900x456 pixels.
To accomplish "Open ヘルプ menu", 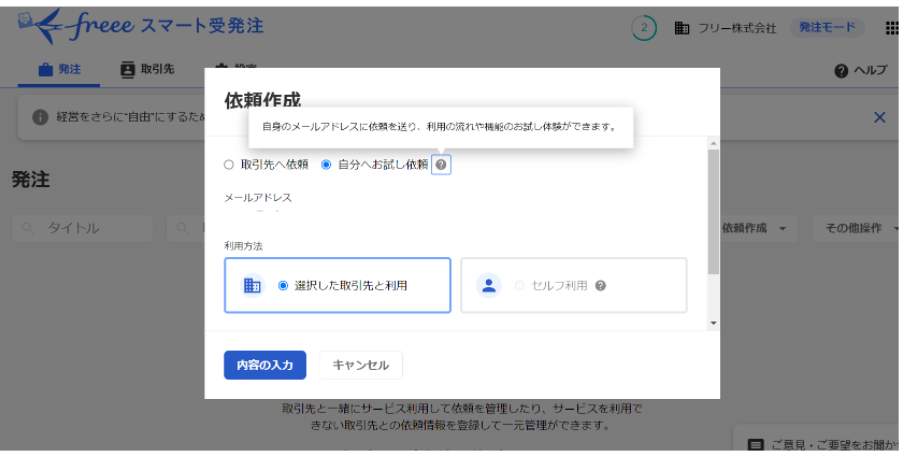I will coord(861,71).
